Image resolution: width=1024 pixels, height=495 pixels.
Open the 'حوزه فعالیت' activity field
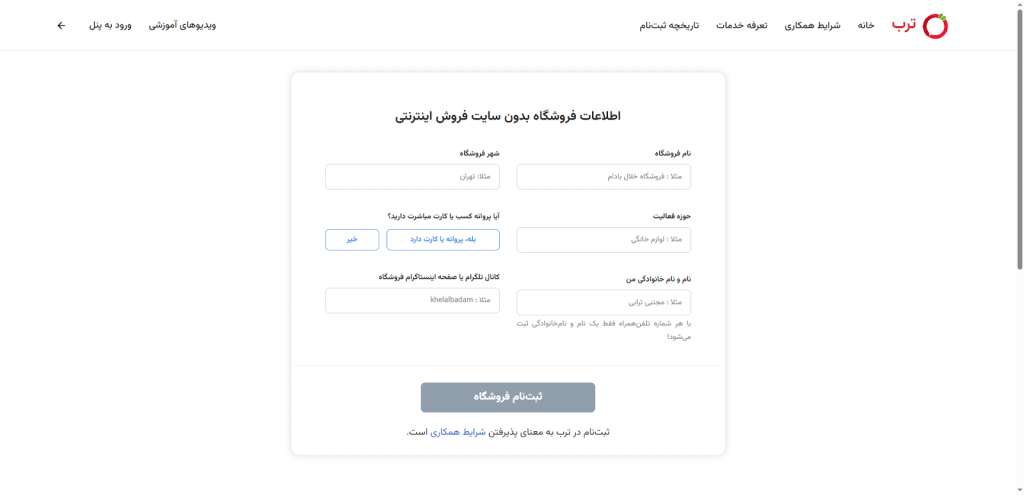603,240
